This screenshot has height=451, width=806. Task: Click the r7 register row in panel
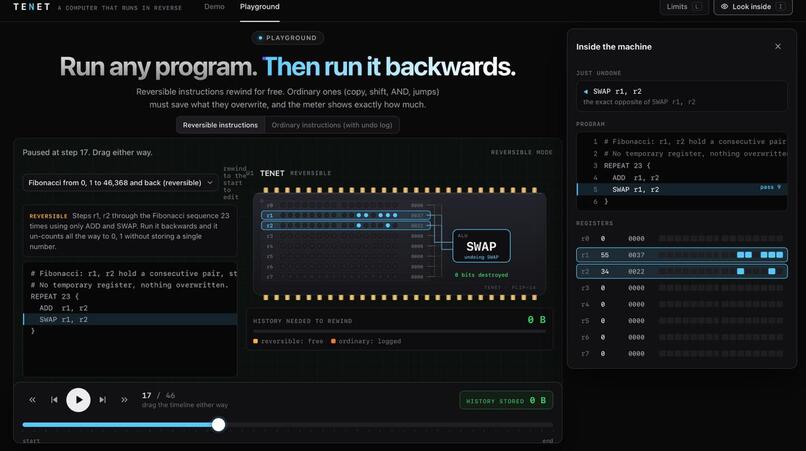[x=682, y=354]
